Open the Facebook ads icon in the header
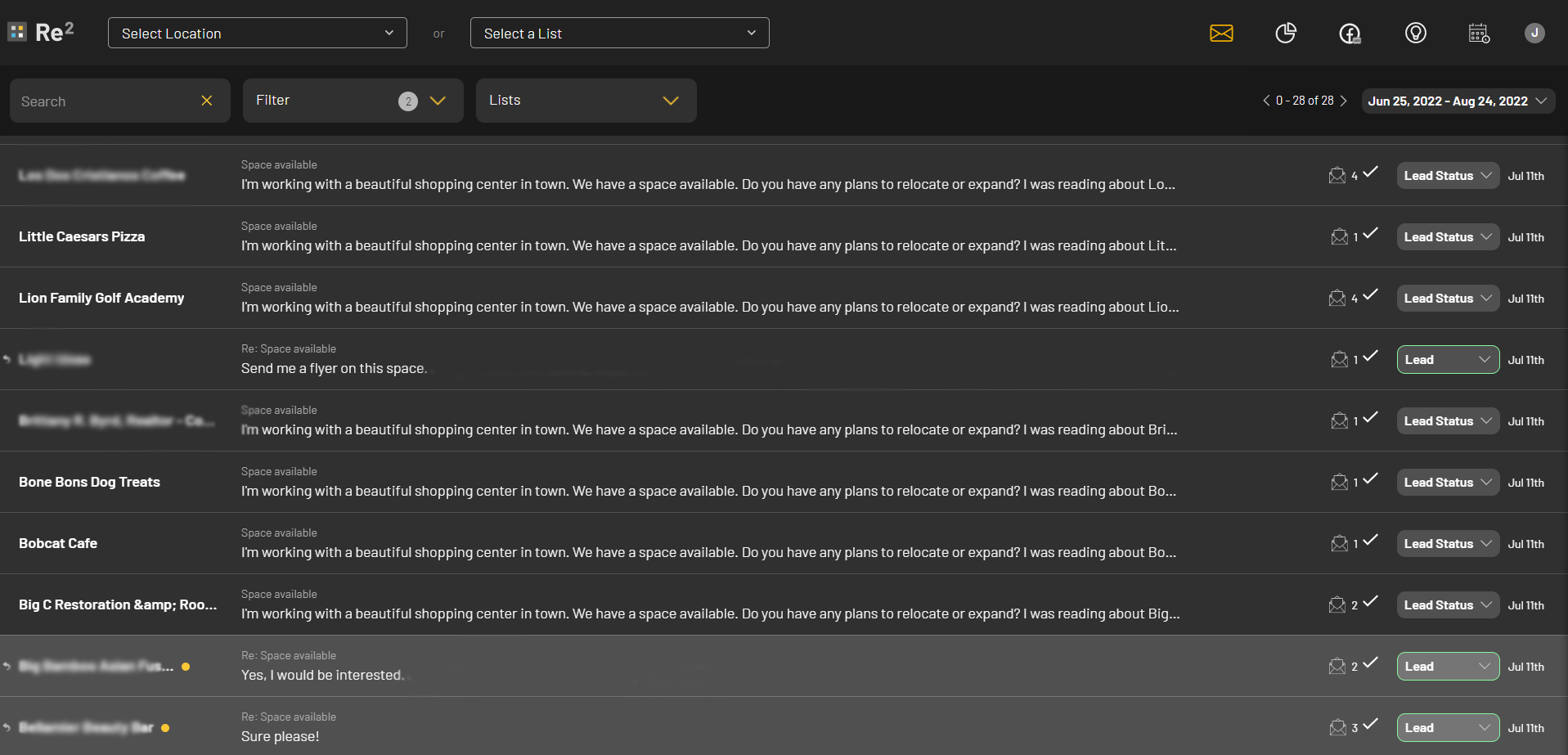Image resolution: width=1568 pixels, height=755 pixels. pos(1350,34)
